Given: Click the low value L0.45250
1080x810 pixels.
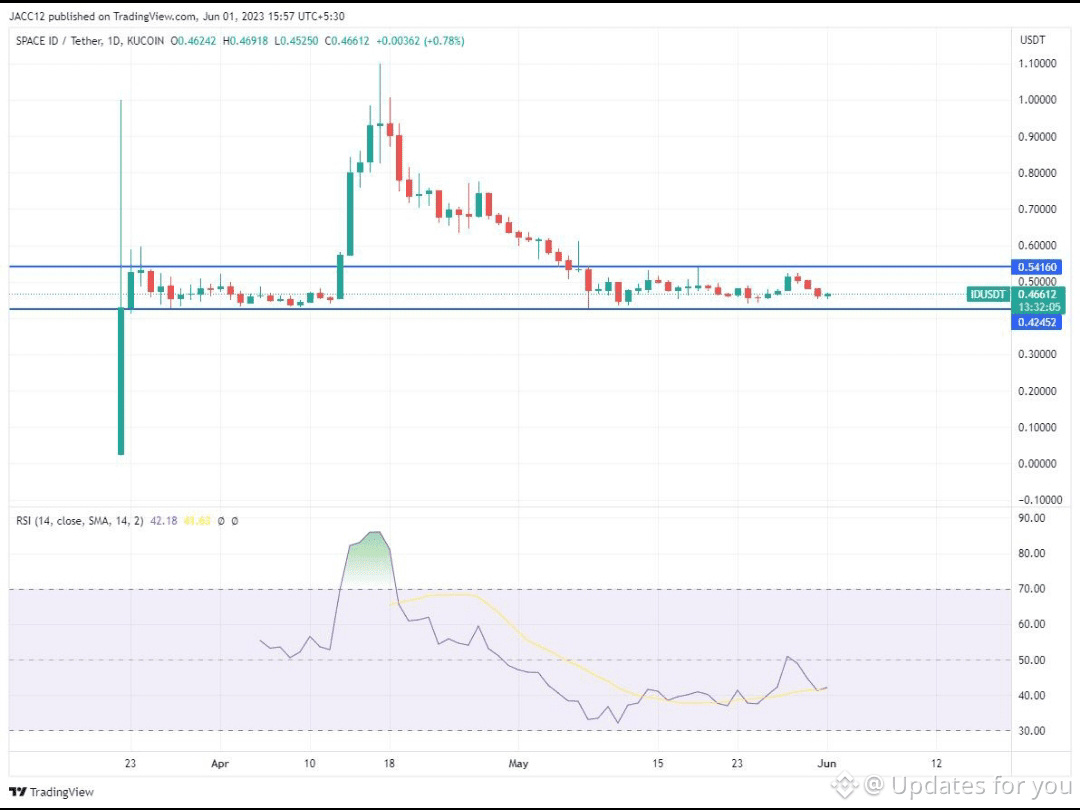Looking at the screenshot, I should pos(296,41).
